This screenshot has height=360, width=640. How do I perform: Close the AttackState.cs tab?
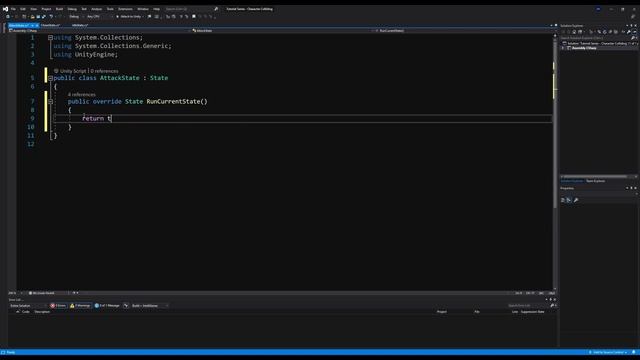pos(37,25)
